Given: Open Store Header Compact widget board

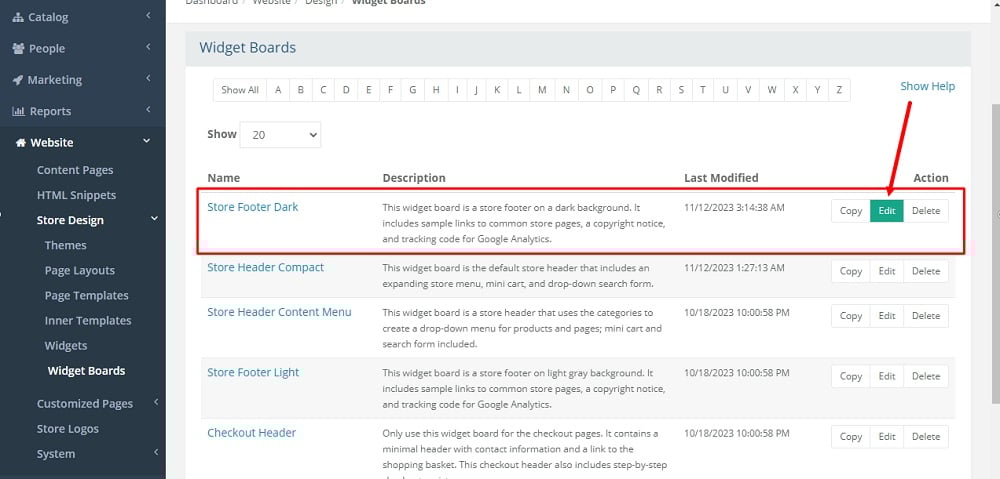Looking at the screenshot, I should (265, 267).
